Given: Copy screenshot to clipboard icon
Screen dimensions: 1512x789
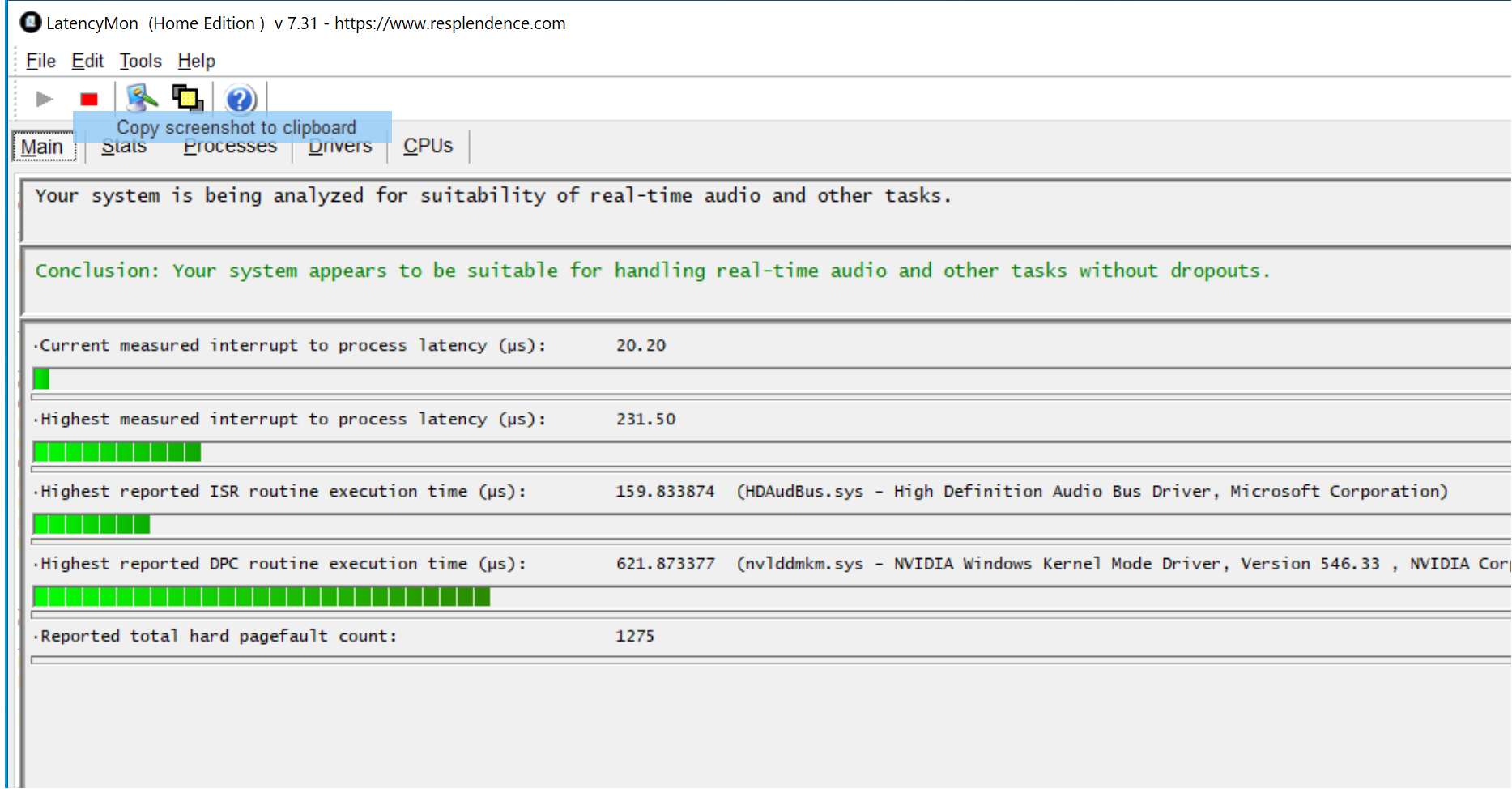Looking at the screenshot, I should [x=188, y=98].
